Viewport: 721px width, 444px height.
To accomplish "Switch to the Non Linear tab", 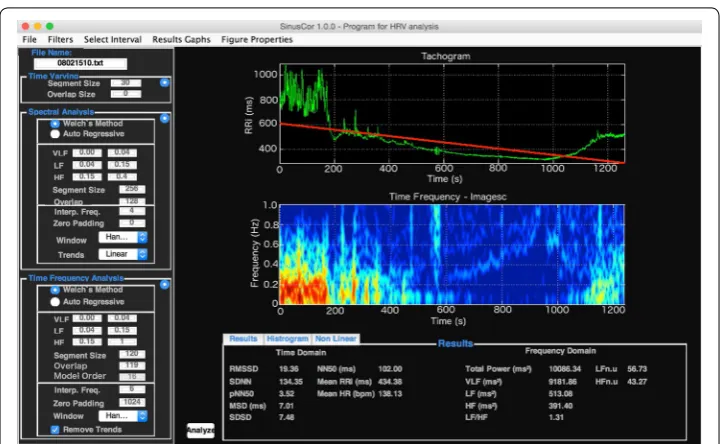I will (336, 339).
